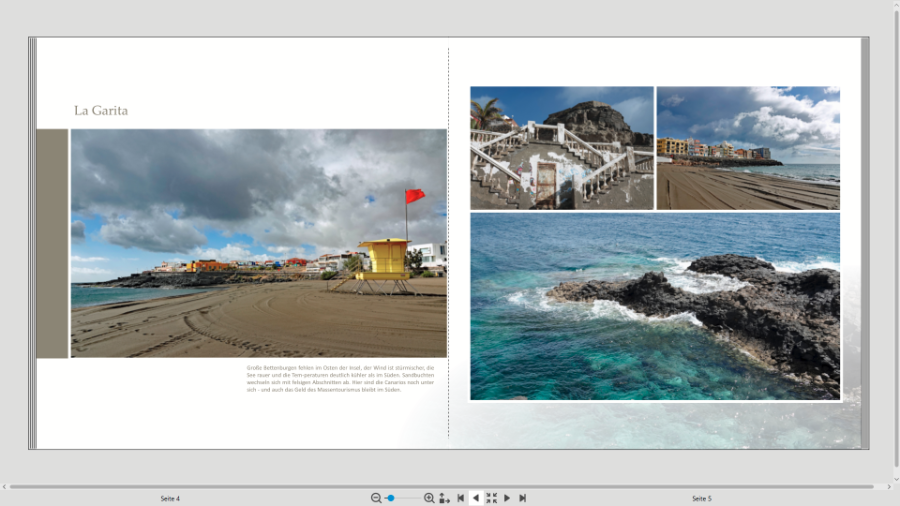This screenshot has width=900, height=506.
Task: Click the collapse view arrows icon
Action: click(x=491, y=498)
